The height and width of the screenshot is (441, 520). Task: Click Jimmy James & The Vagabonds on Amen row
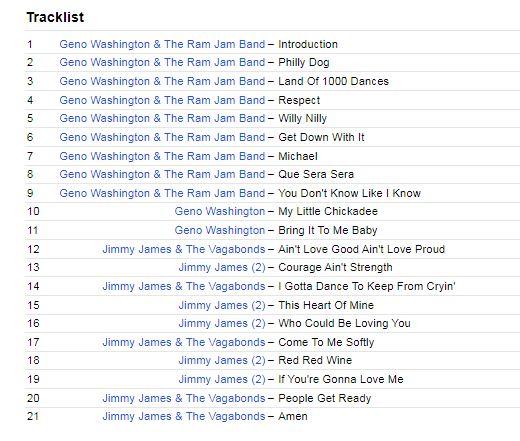pyautogui.click(x=184, y=416)
